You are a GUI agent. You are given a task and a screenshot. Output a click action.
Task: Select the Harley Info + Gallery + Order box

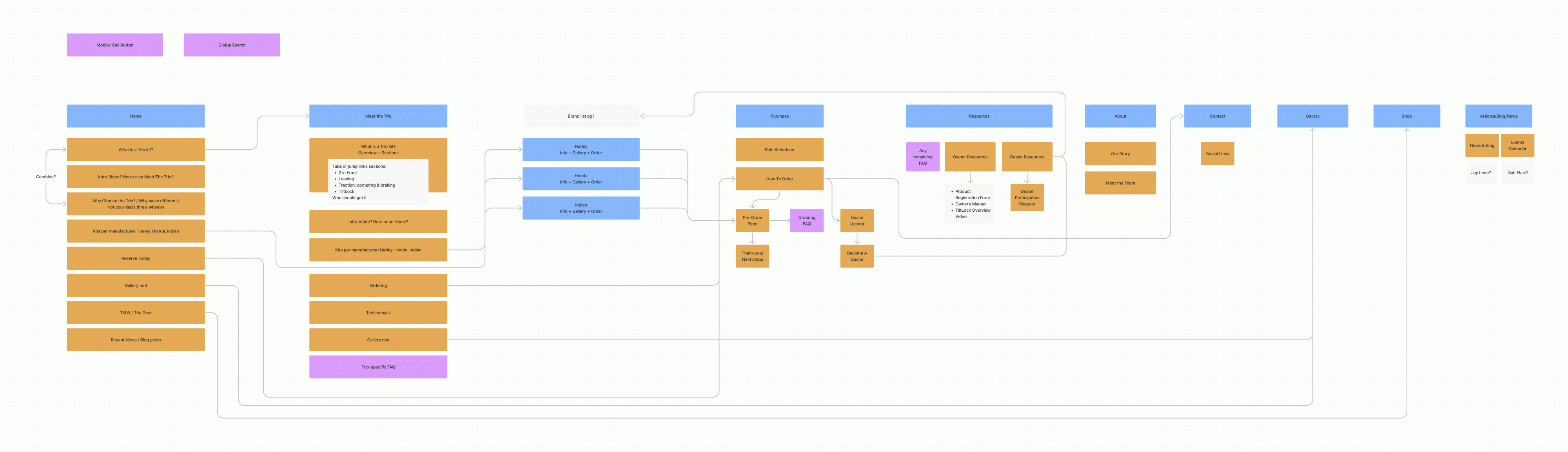580,150
